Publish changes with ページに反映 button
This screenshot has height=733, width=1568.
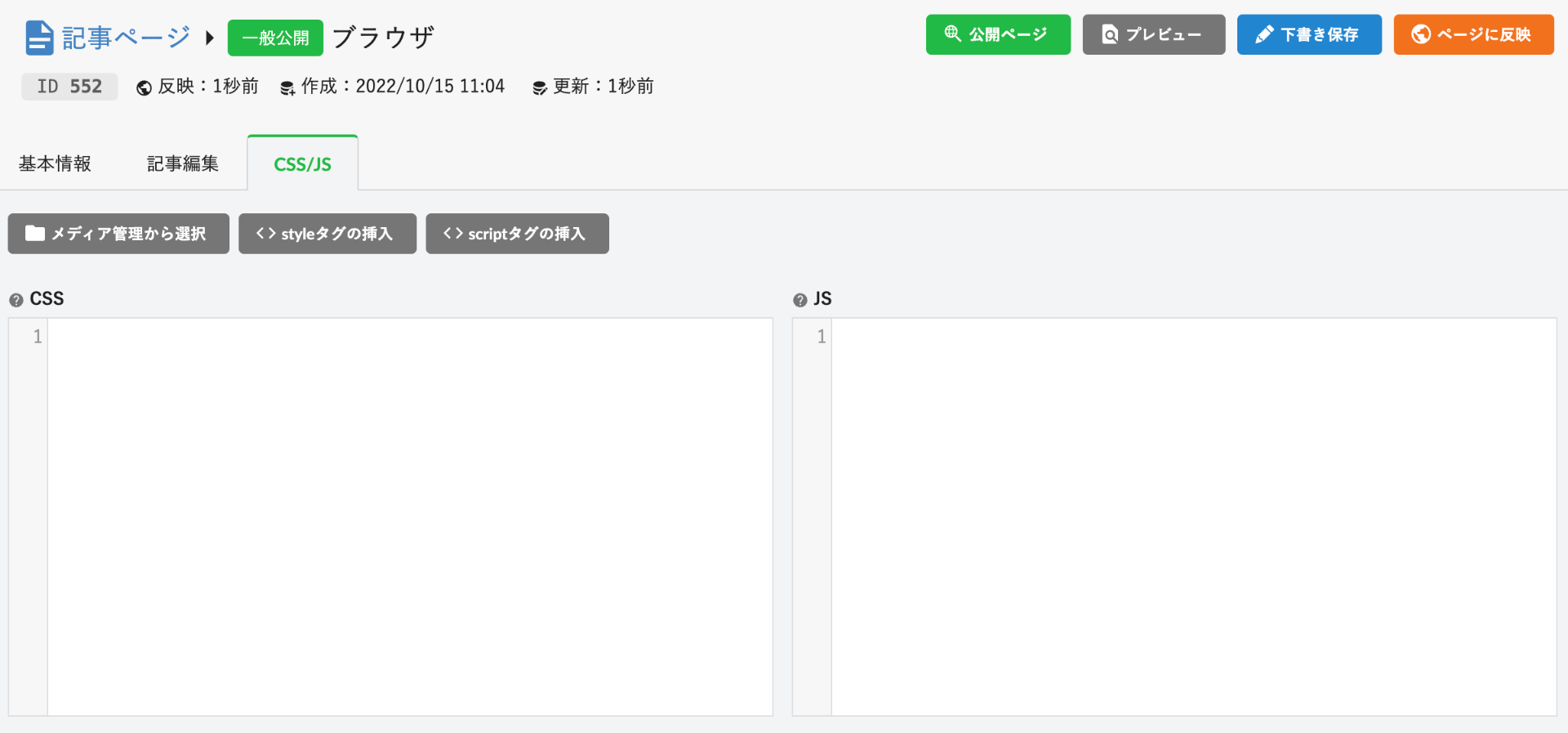[1472, 34]
